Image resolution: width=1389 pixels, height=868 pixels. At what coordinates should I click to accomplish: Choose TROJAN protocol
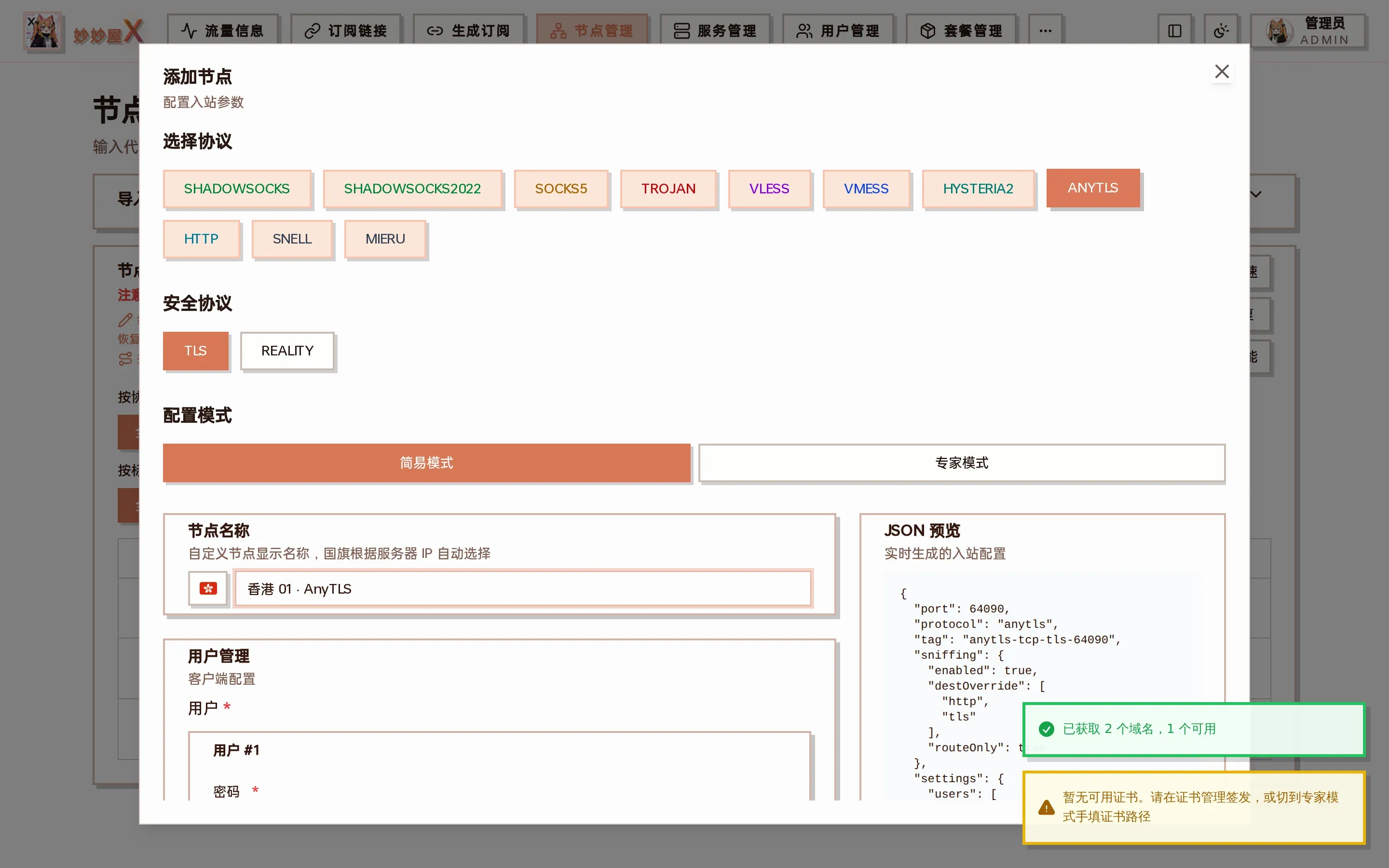pos(668,188)
